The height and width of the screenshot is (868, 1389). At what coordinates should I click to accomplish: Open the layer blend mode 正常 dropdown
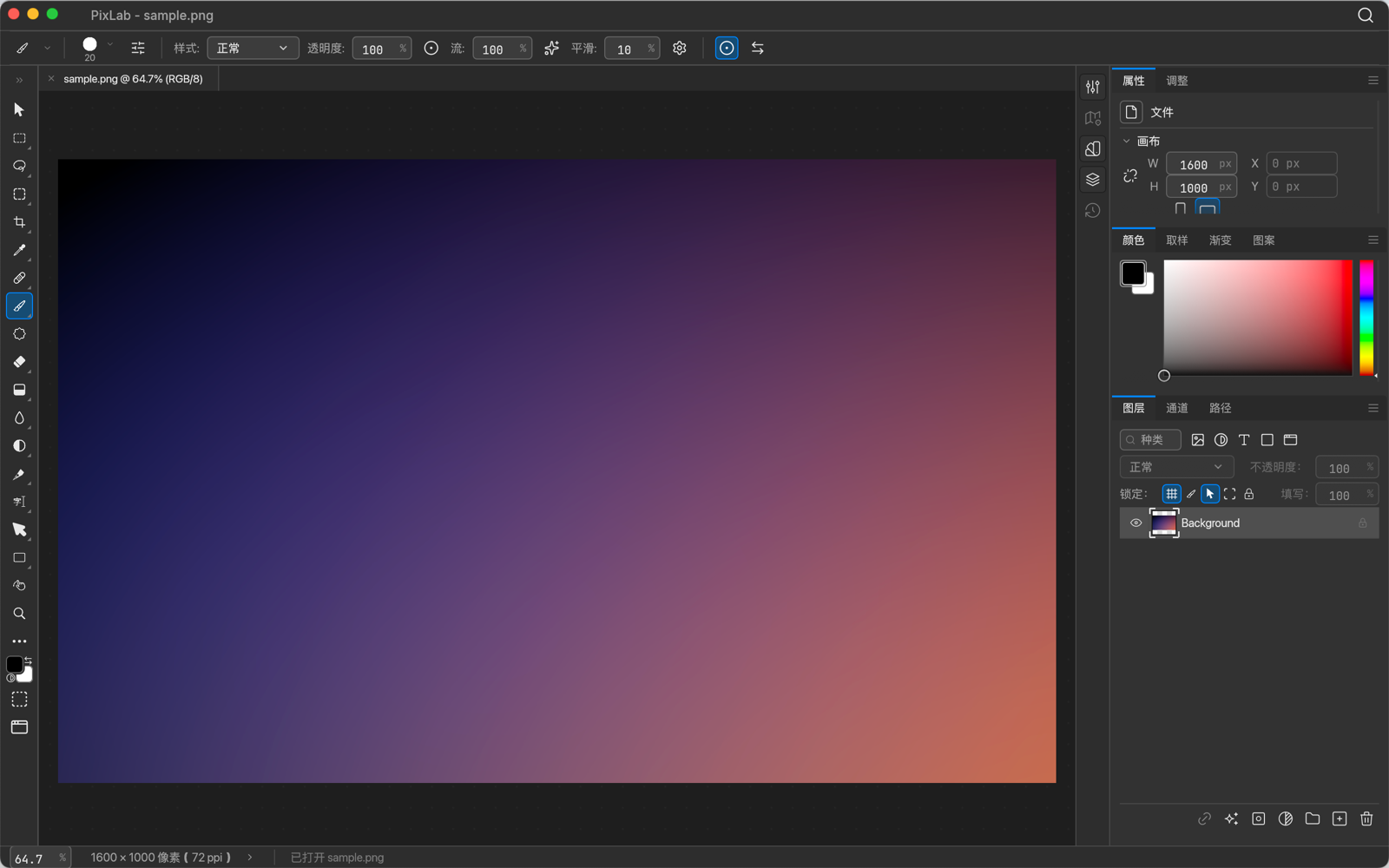tap(1176, 467)
